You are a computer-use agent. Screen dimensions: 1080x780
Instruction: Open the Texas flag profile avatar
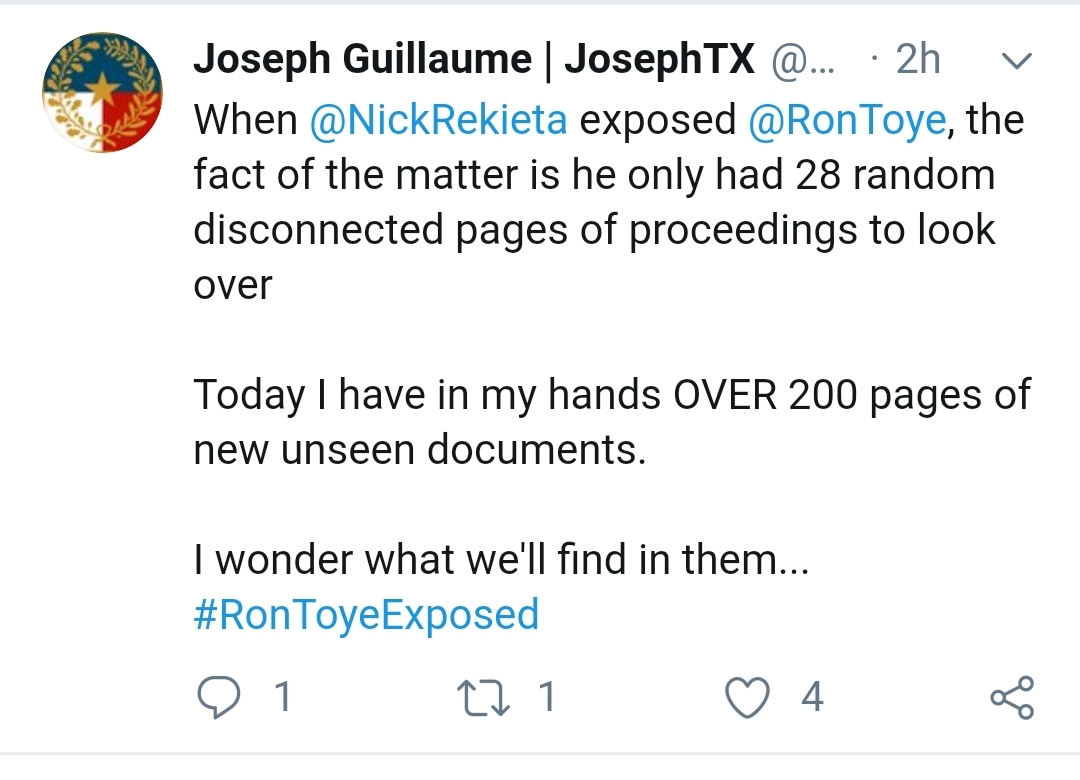(102, 92)
